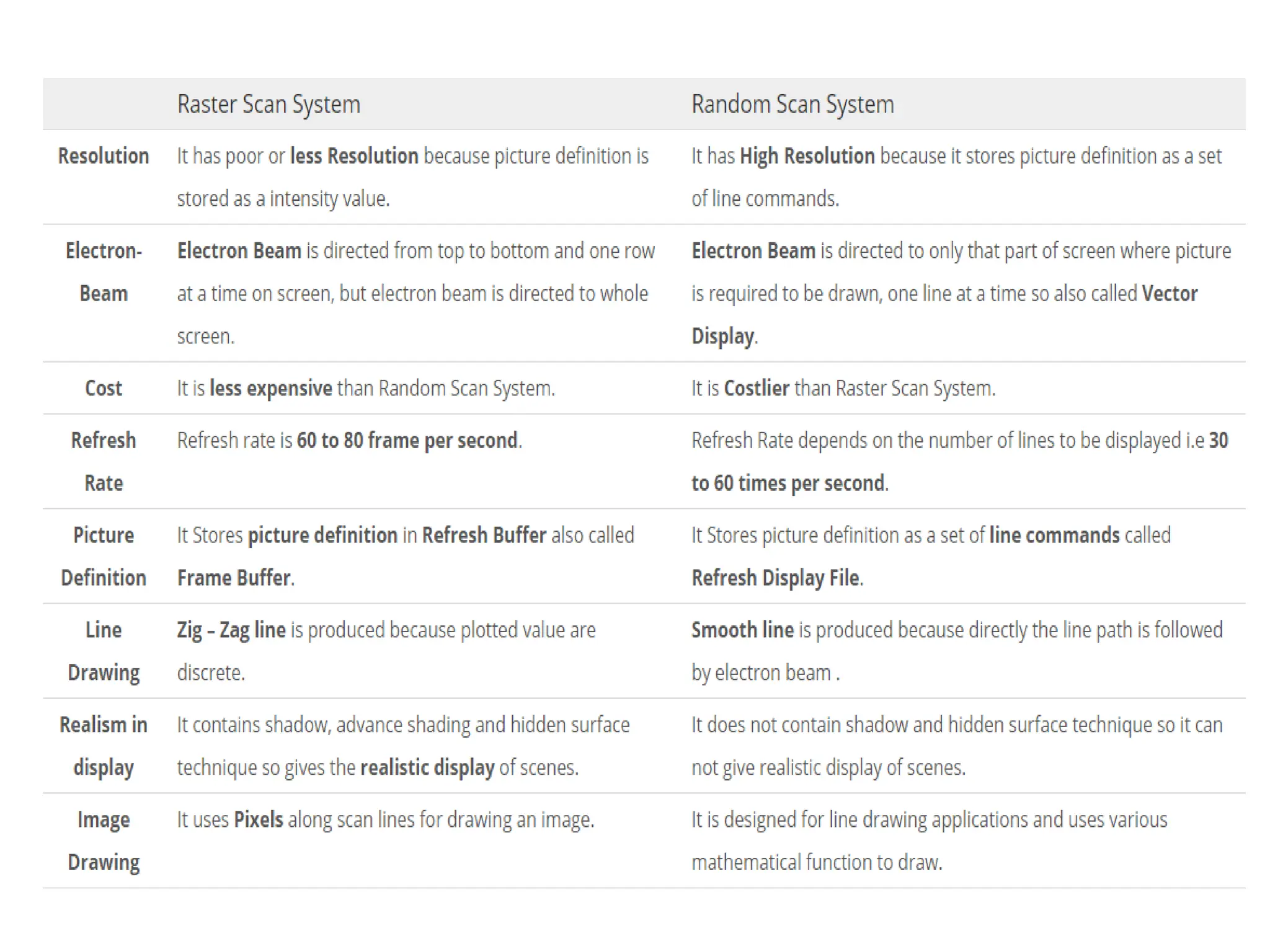Click the Raster Scan System column header
The height and width of the screenshot is (952, 1270).
click(269, 104)
